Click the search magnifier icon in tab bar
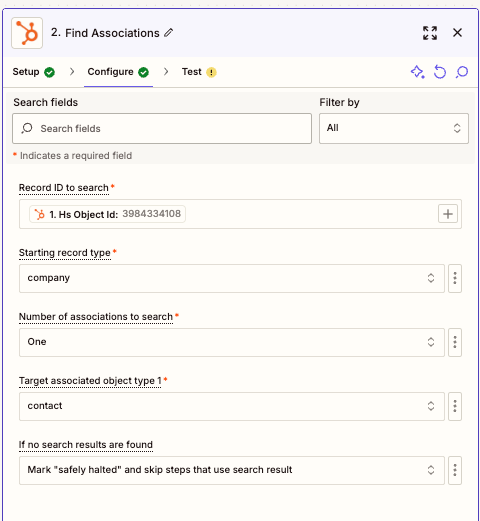The height and width of the screenshot is (521, 480). 462,72
